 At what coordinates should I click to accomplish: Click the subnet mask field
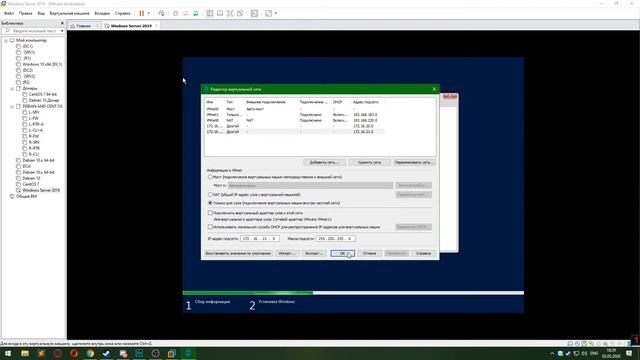point(336,238)
